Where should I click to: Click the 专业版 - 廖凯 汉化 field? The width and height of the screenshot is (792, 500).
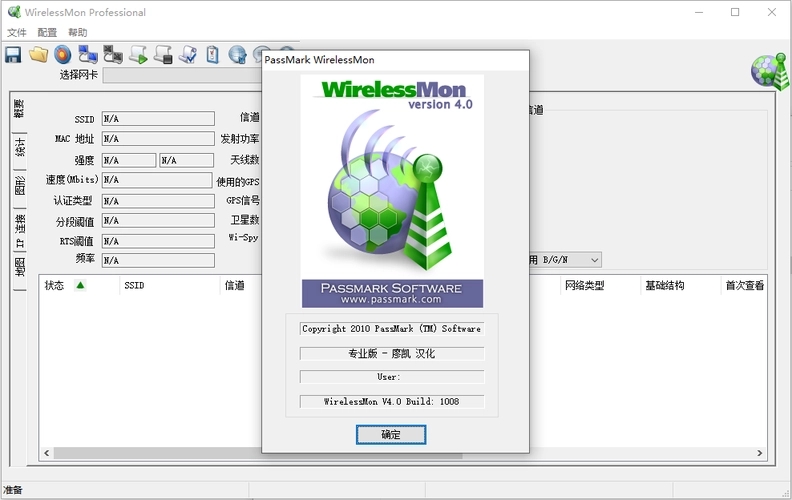coord(391,354)
